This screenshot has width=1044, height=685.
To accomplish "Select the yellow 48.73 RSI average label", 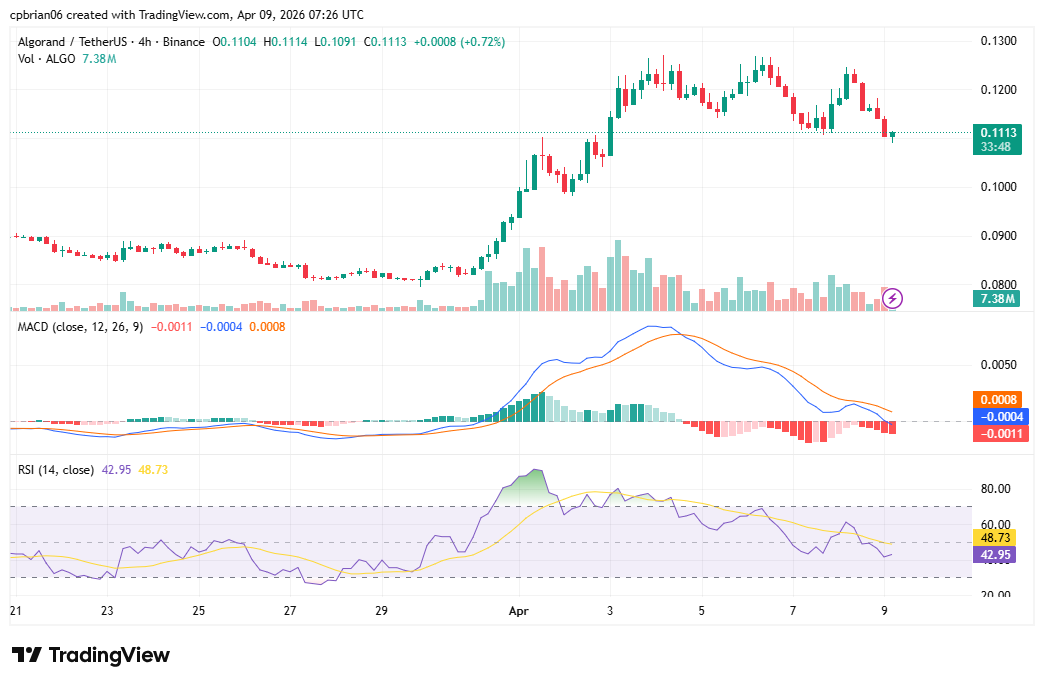I will point(994,538).
